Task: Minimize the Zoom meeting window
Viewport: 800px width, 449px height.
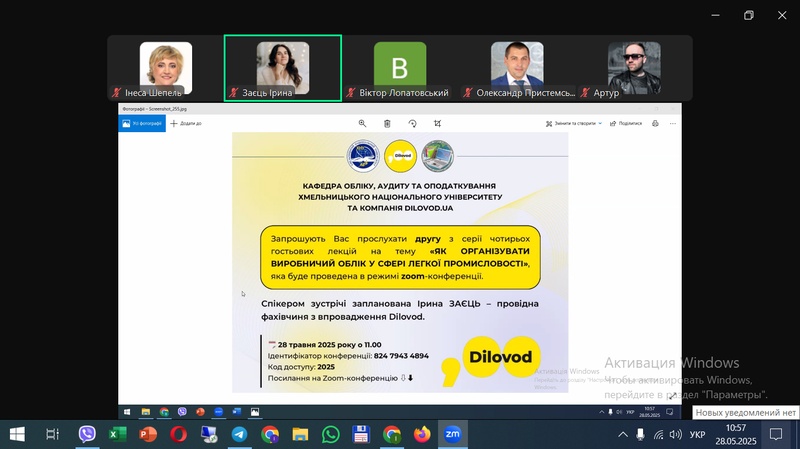Action: point(716,15)
